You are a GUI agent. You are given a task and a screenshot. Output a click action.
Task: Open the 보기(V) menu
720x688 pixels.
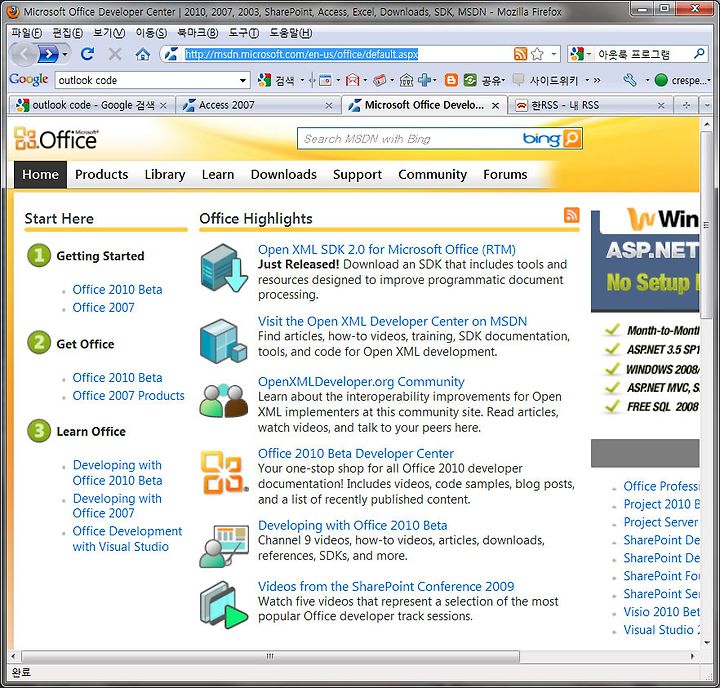click(x=109, y=33)
